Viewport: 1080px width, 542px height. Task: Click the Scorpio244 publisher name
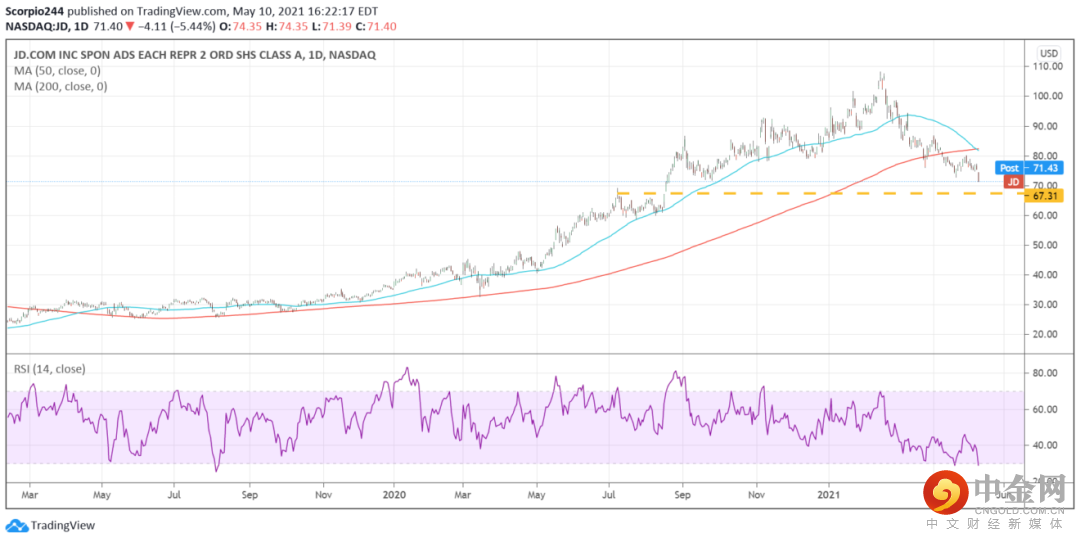[33, 13]
